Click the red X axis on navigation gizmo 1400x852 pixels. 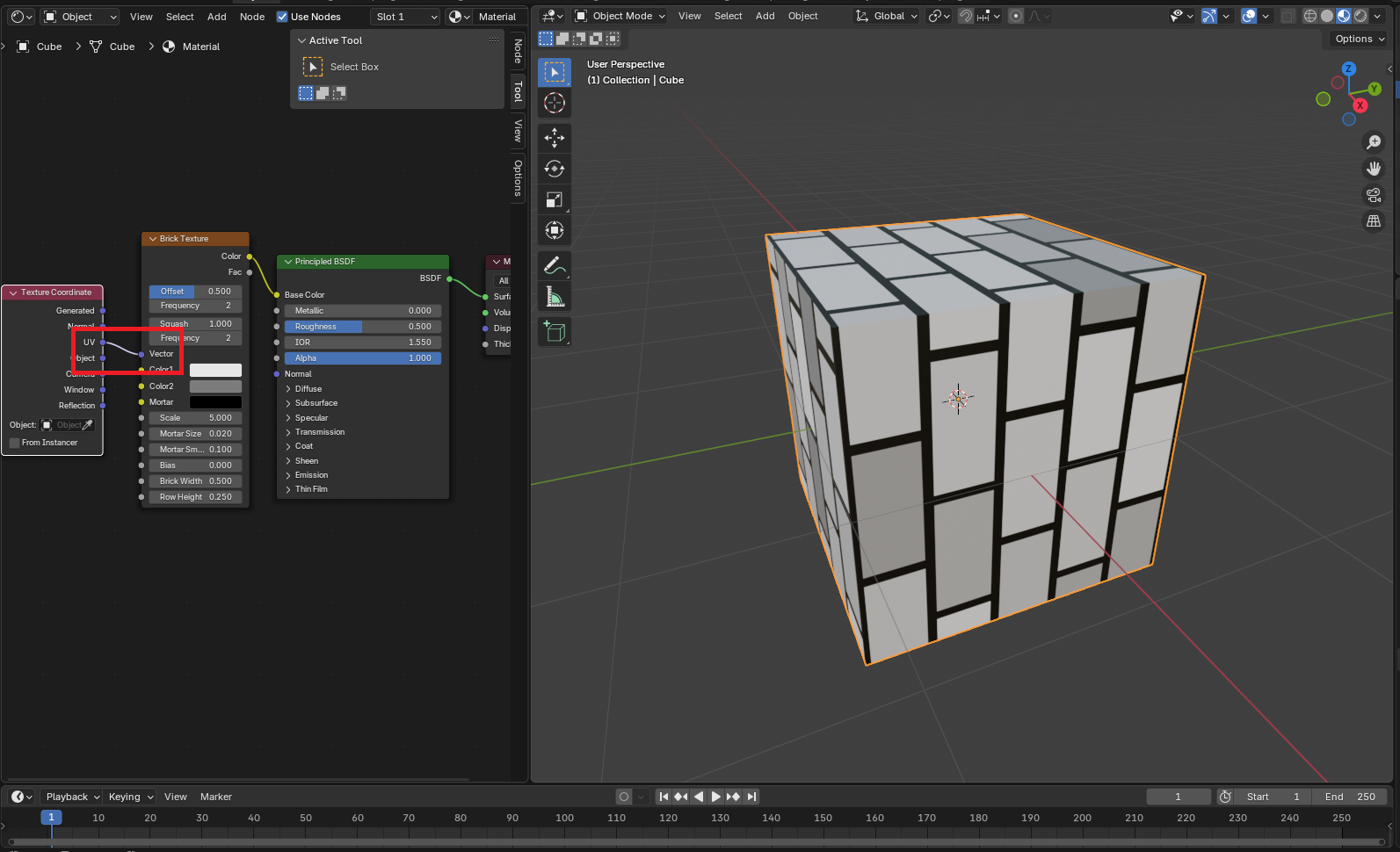(1360, 105)
